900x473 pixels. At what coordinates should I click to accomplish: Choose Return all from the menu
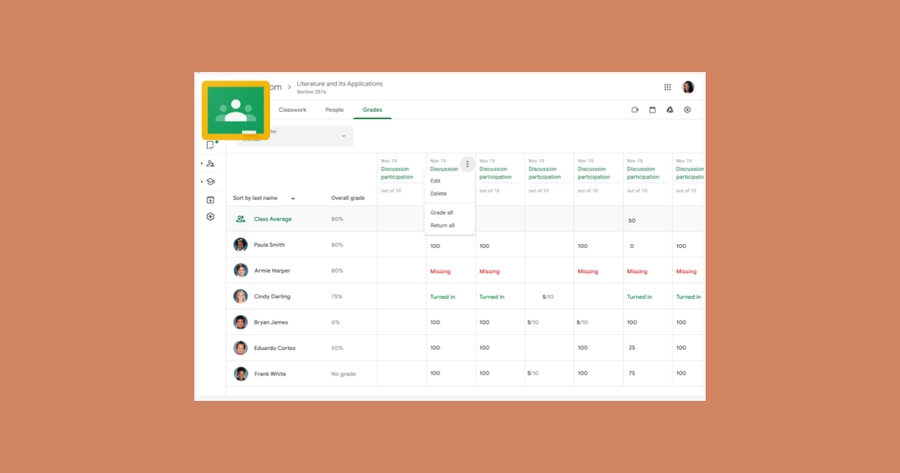pos(443,225)
